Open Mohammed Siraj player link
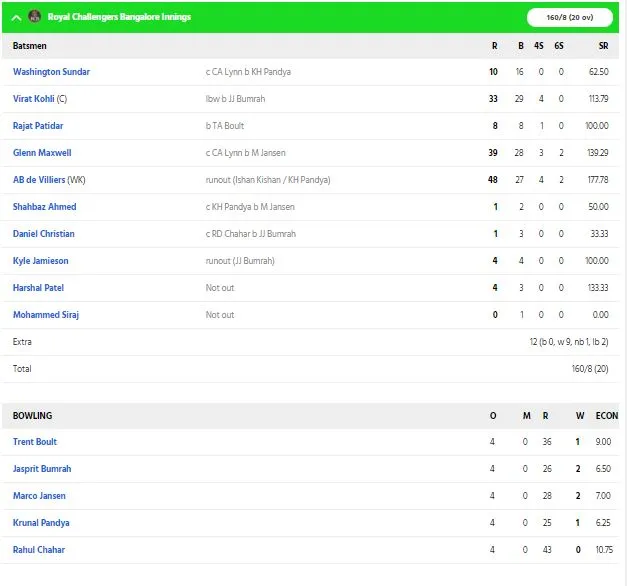Viewport: 627px width, 586px height. click(x=46, y=315)
